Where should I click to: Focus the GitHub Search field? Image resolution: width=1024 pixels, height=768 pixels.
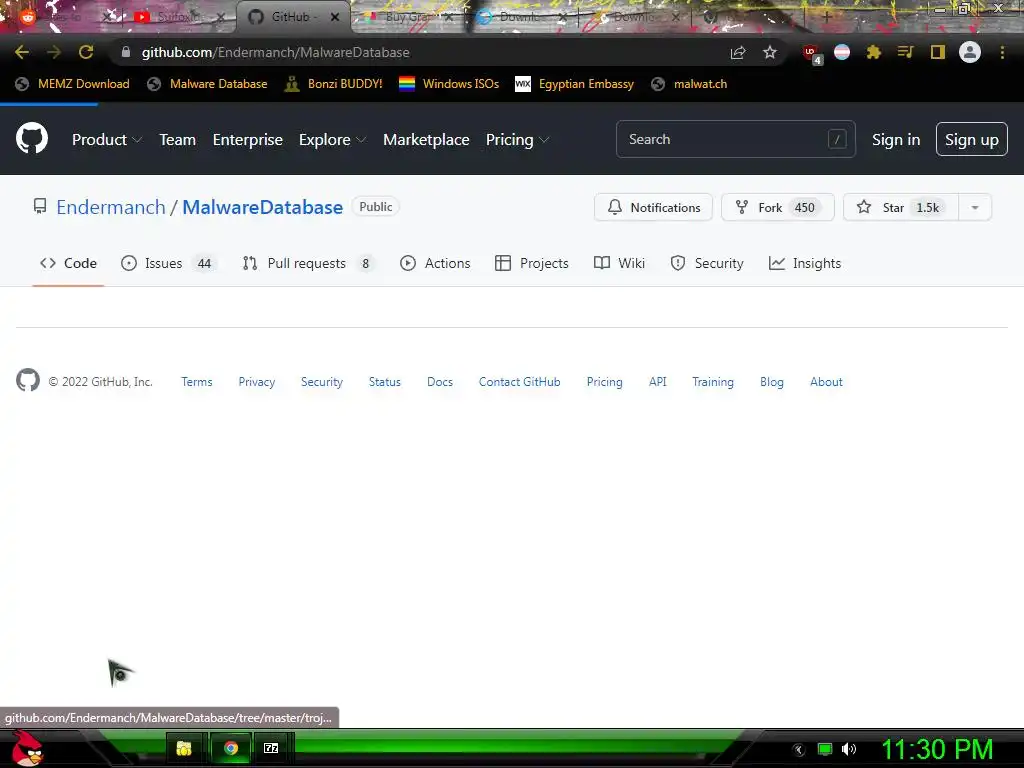click(735, 139)
